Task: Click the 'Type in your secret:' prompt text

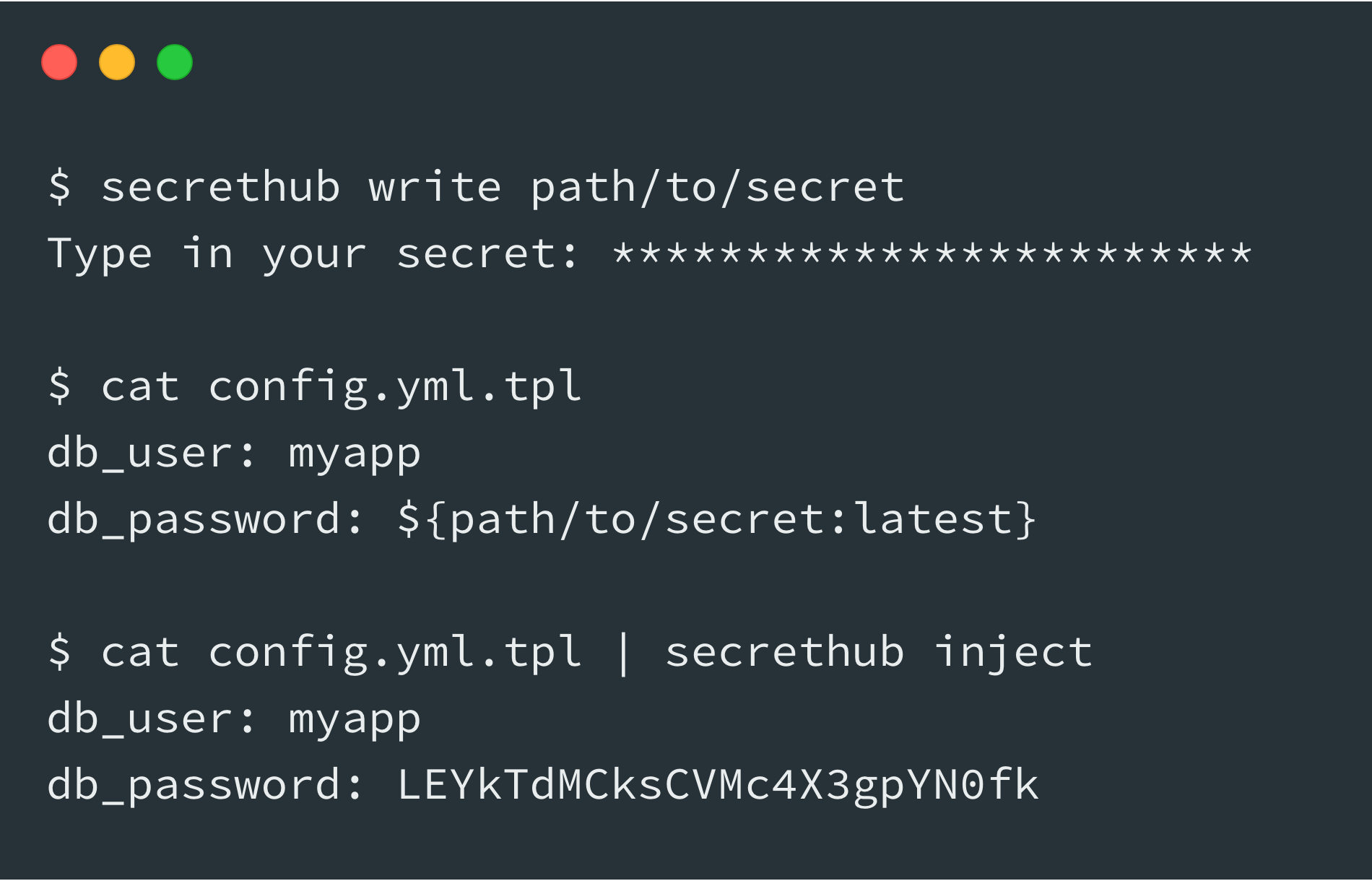Action: (x=313, y=254)
